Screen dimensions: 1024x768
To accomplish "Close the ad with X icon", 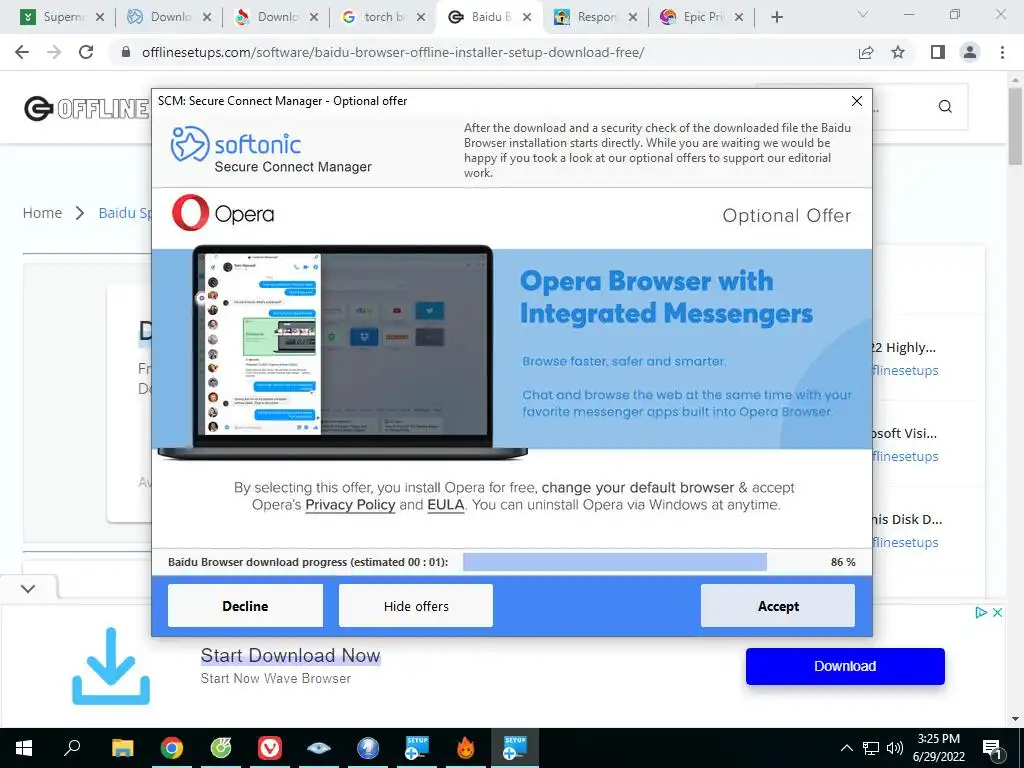I will tap(997, 613).
